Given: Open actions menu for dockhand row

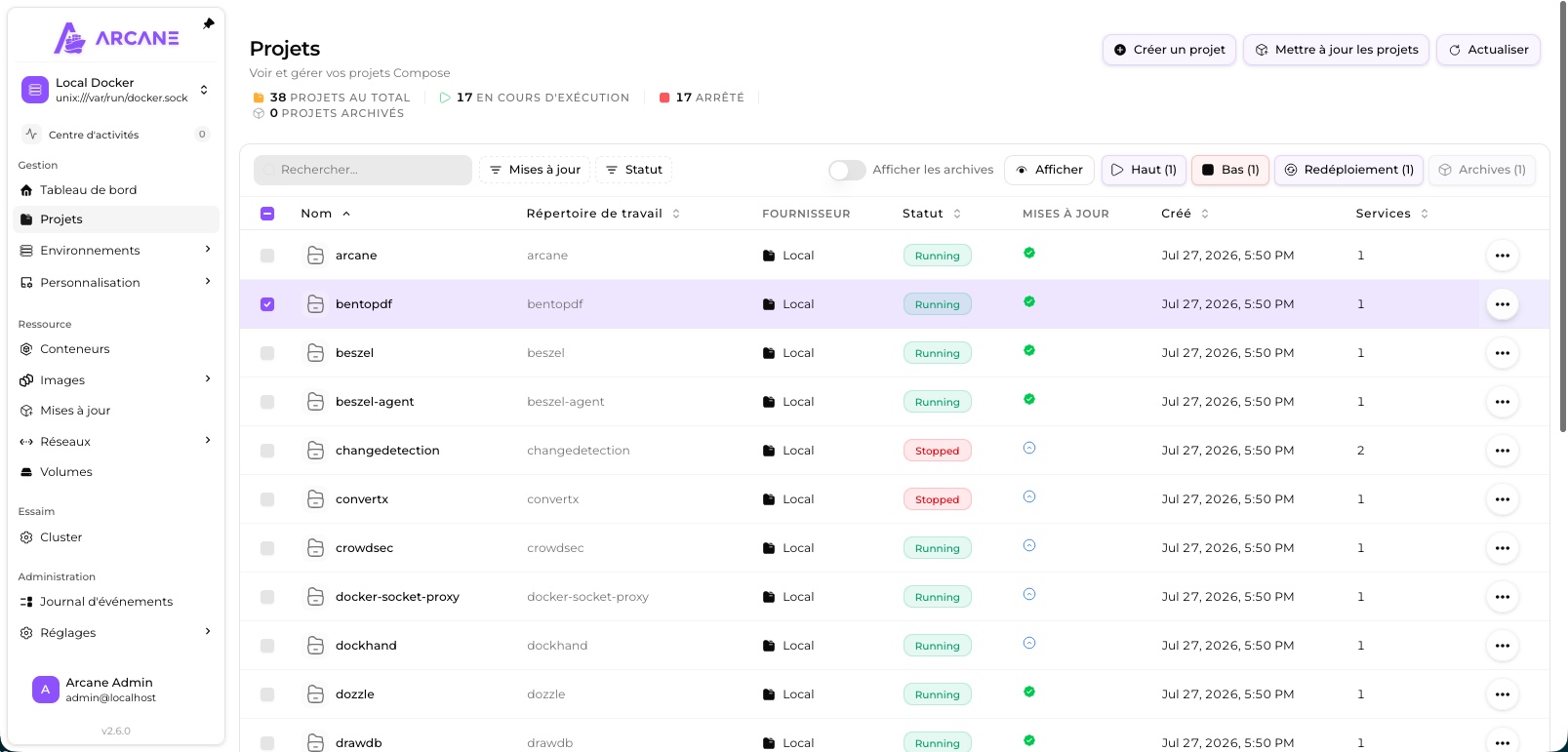Looking at the screenshot, I should click(1503, 646).
